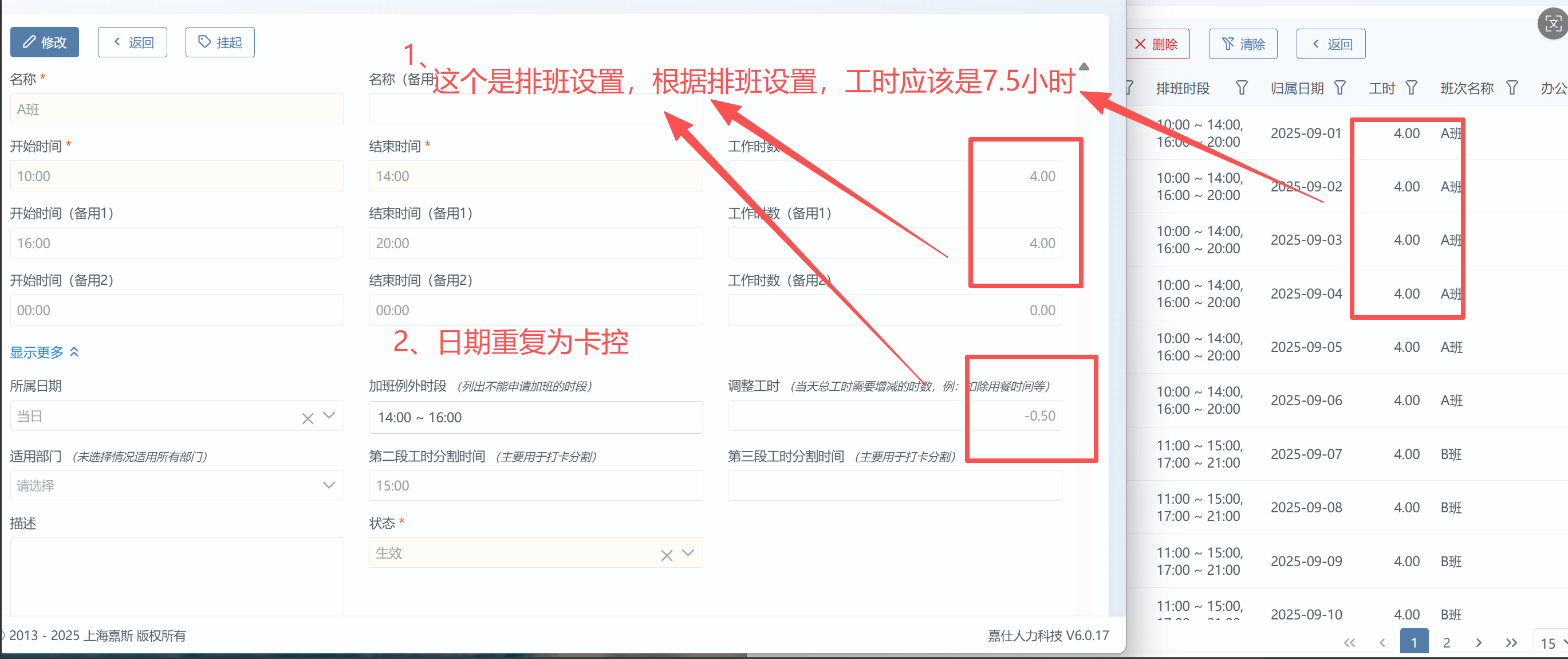
Task: Expand the 状态 dropdown arrow
Action: [x=688, y=552]
